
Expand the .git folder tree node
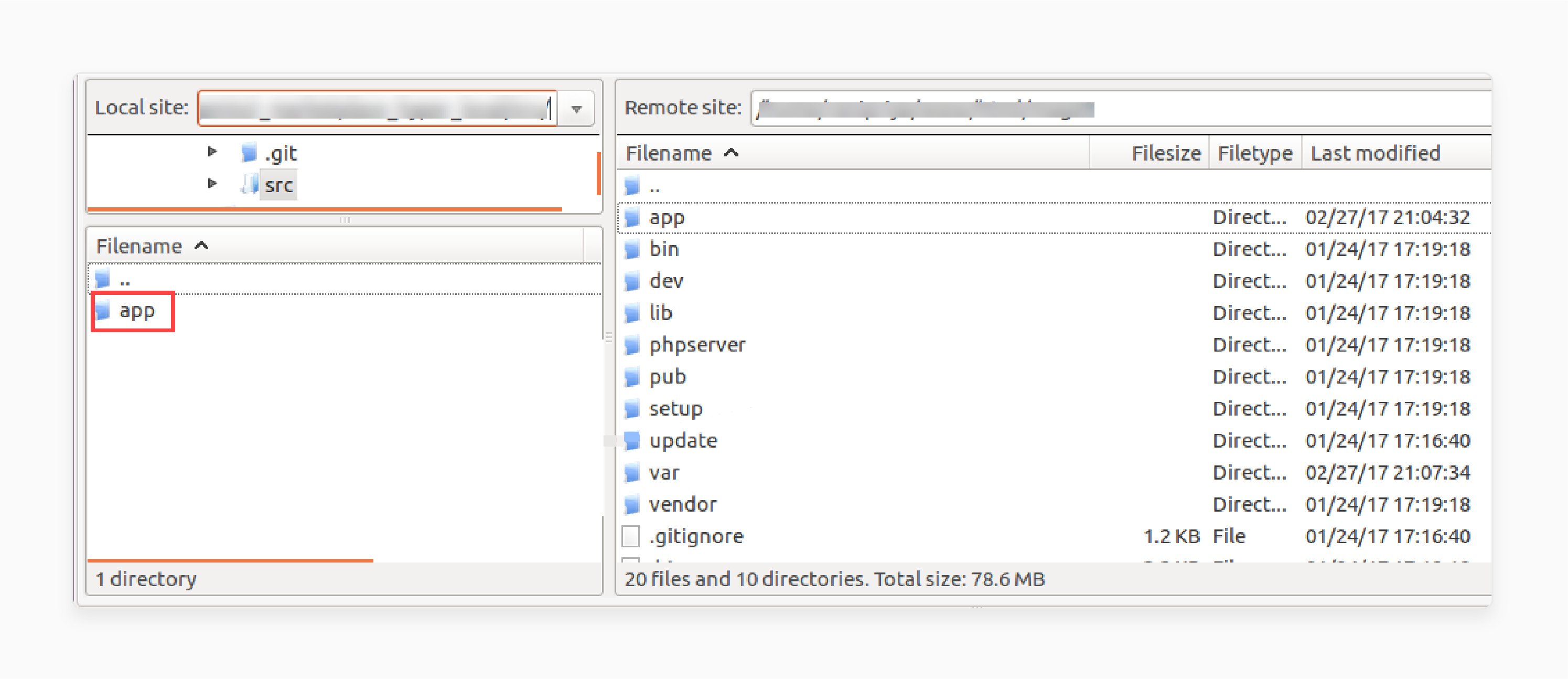(x=212, y=152)
